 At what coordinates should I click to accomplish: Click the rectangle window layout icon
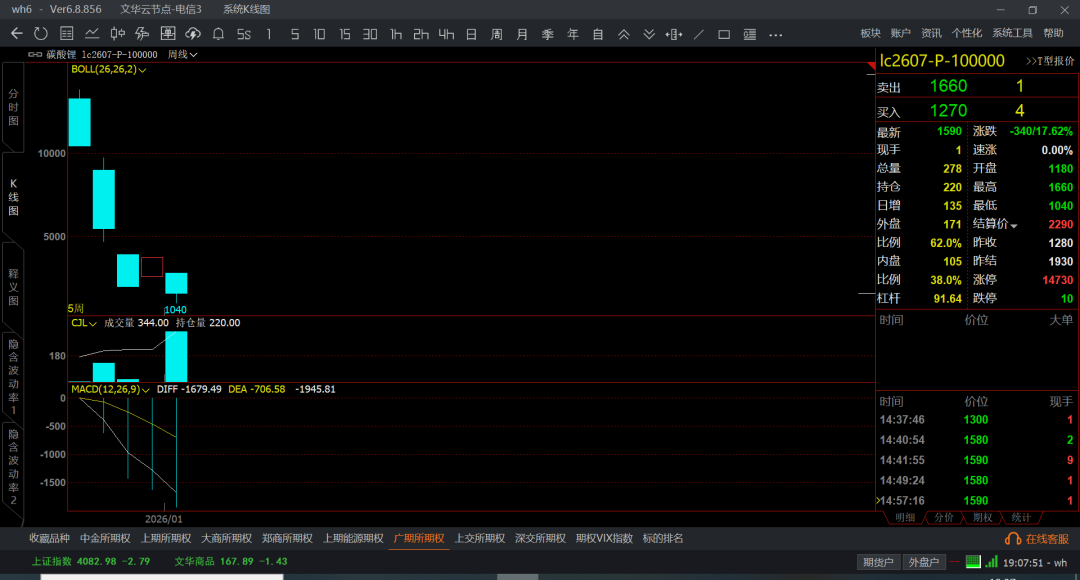point(724,34)
